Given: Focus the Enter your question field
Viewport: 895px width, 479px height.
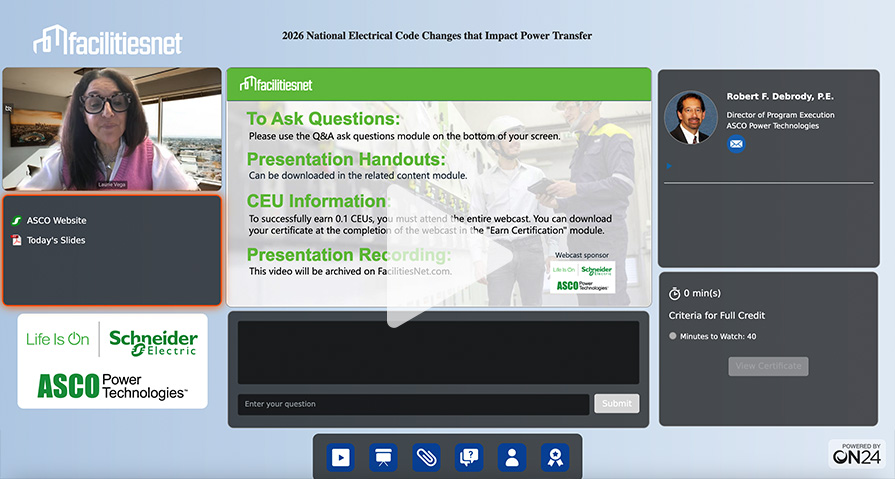Looking at the screenshot, I should click(x=412, y=404).
